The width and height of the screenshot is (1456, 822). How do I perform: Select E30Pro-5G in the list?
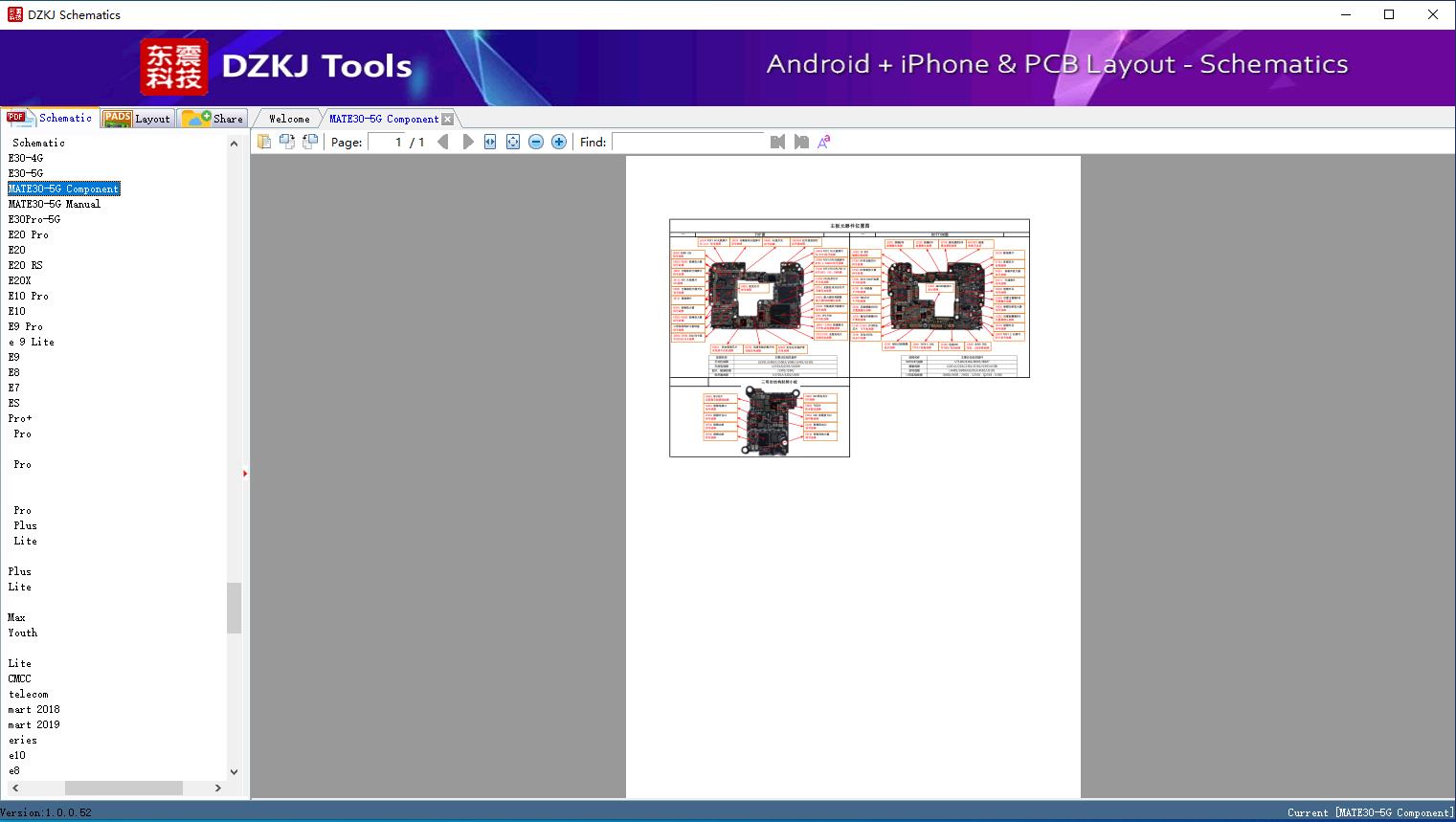[x=34, y=219]
